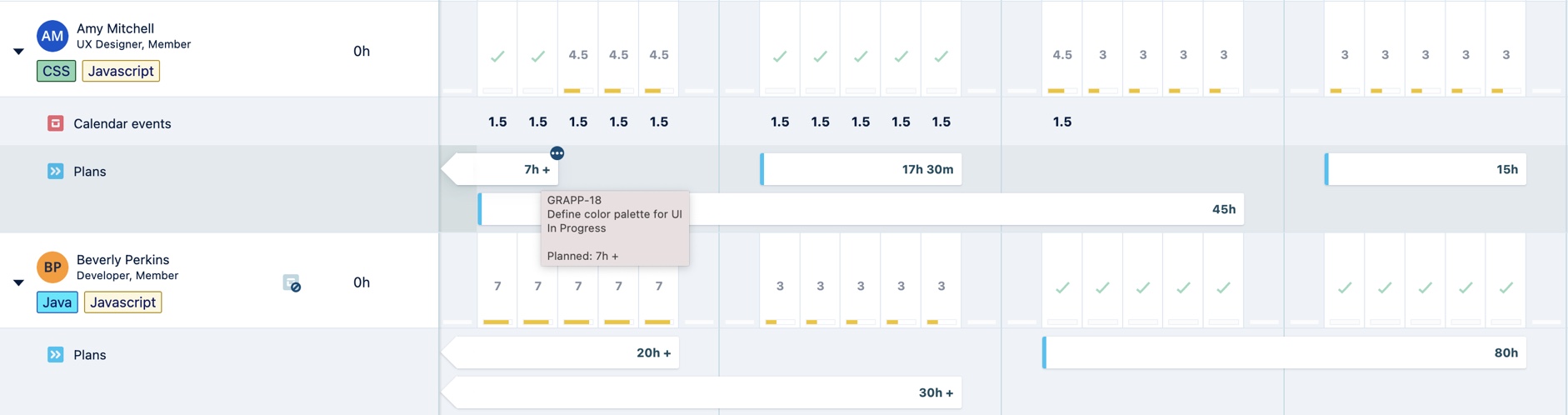Select the CSS skill tag

[x=57, y=71]
